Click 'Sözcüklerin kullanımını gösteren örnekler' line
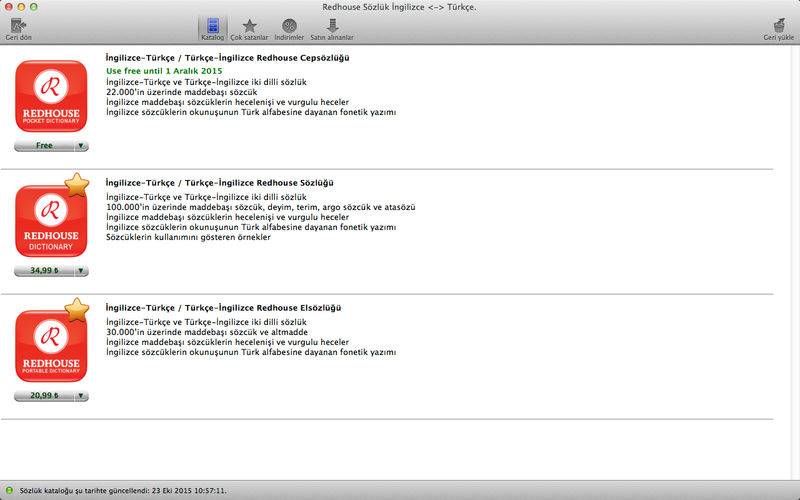Image resolution: width=800 pixels, height=500 pixels. [188, 237]
